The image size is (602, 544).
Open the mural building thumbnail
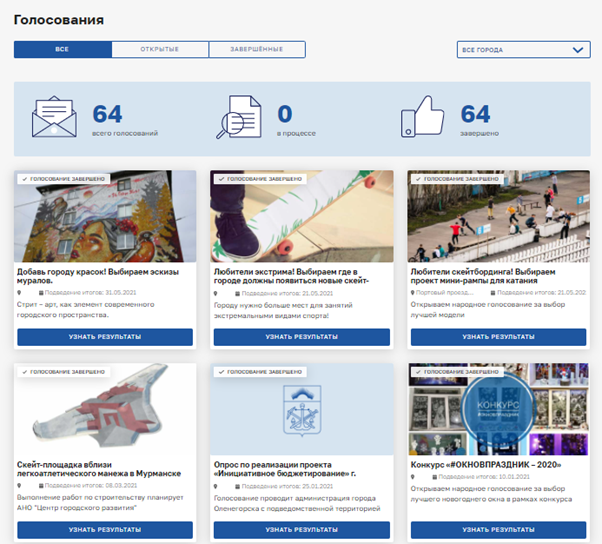tap(105, 216)
